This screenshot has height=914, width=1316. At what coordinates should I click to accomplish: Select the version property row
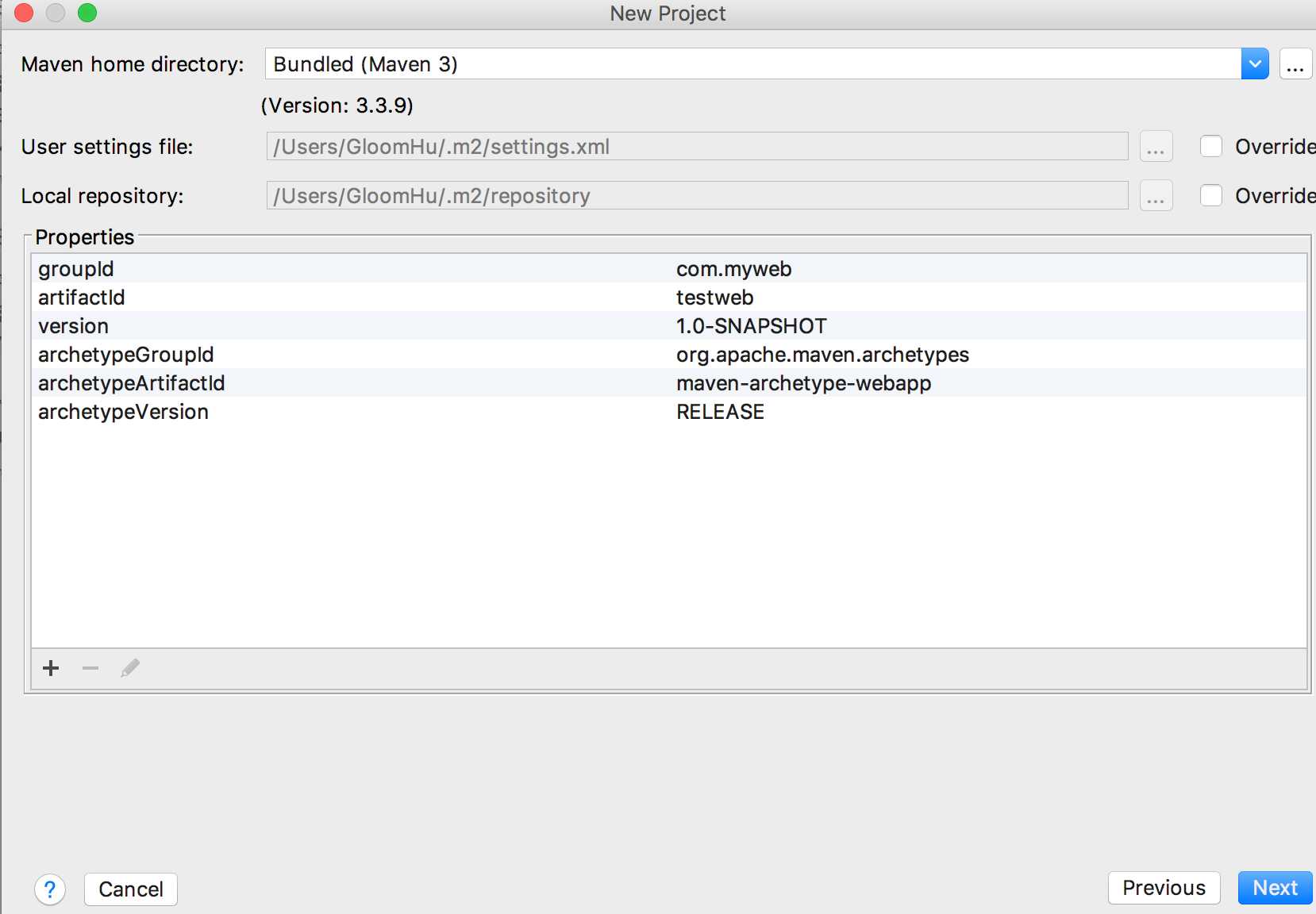pos(669,326)
